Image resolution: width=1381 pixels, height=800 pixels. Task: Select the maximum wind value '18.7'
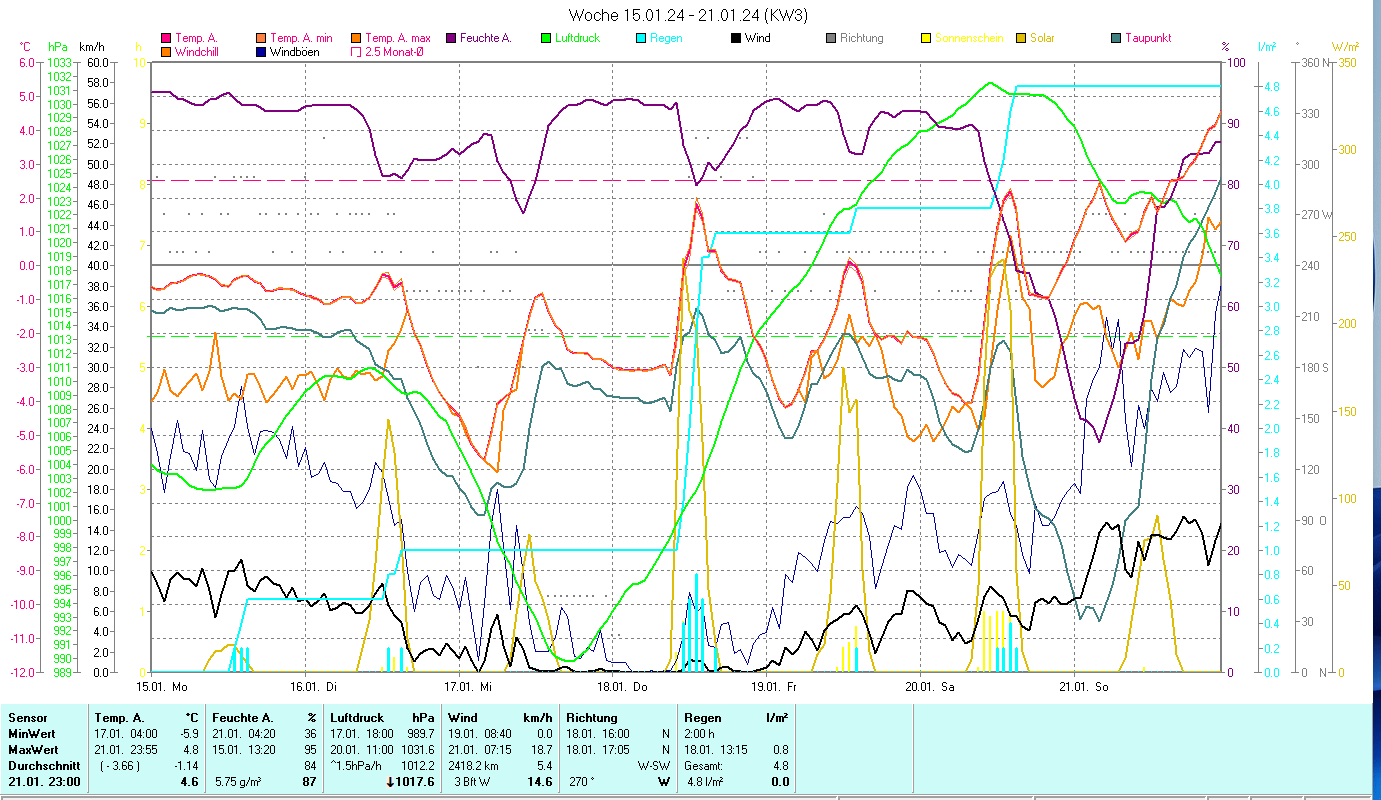point(540,750)
